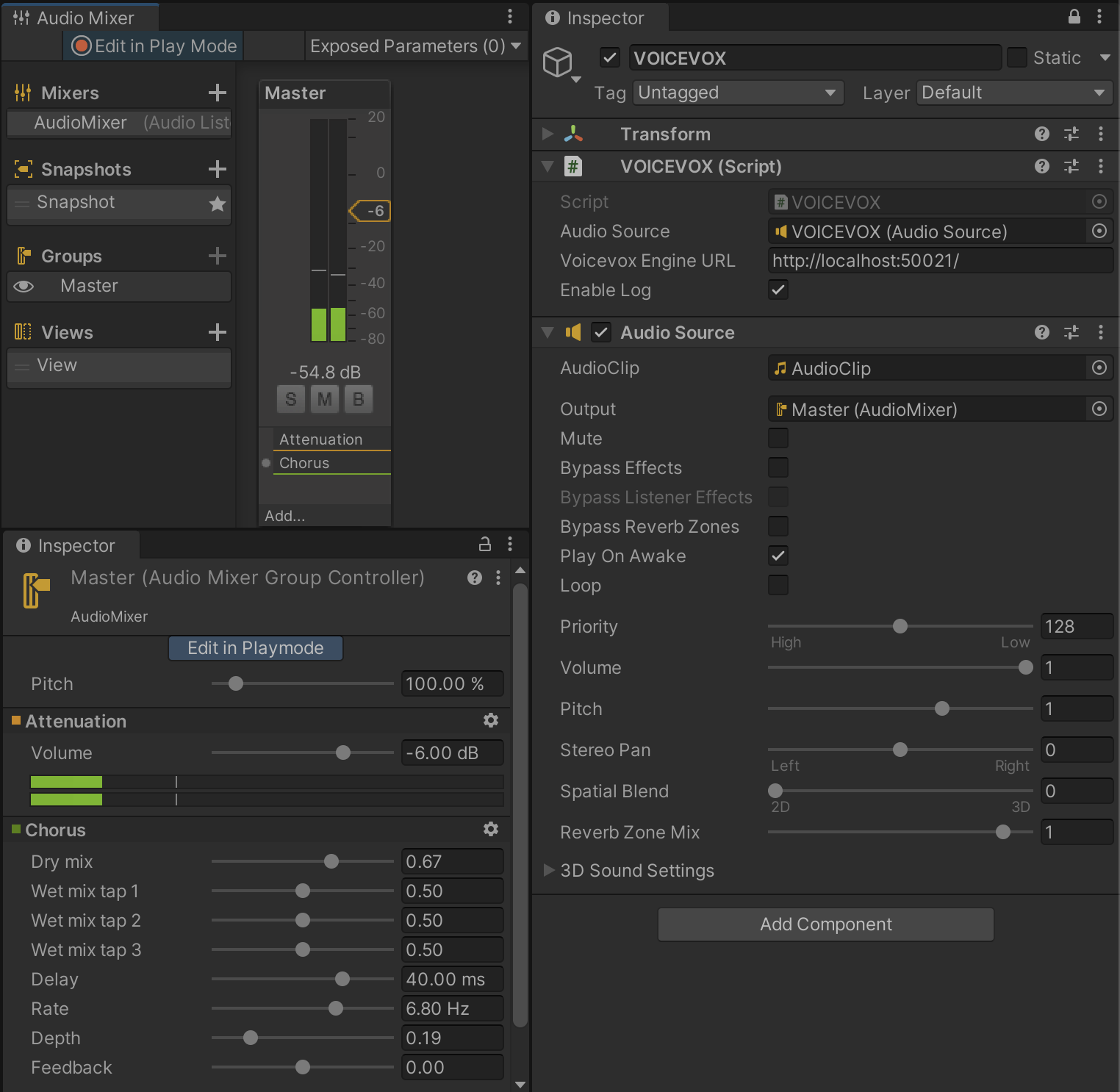This screenshot has height=1092, width=1120.
Task: Open the Chorus effect settings gear
Action: [491, 829]
